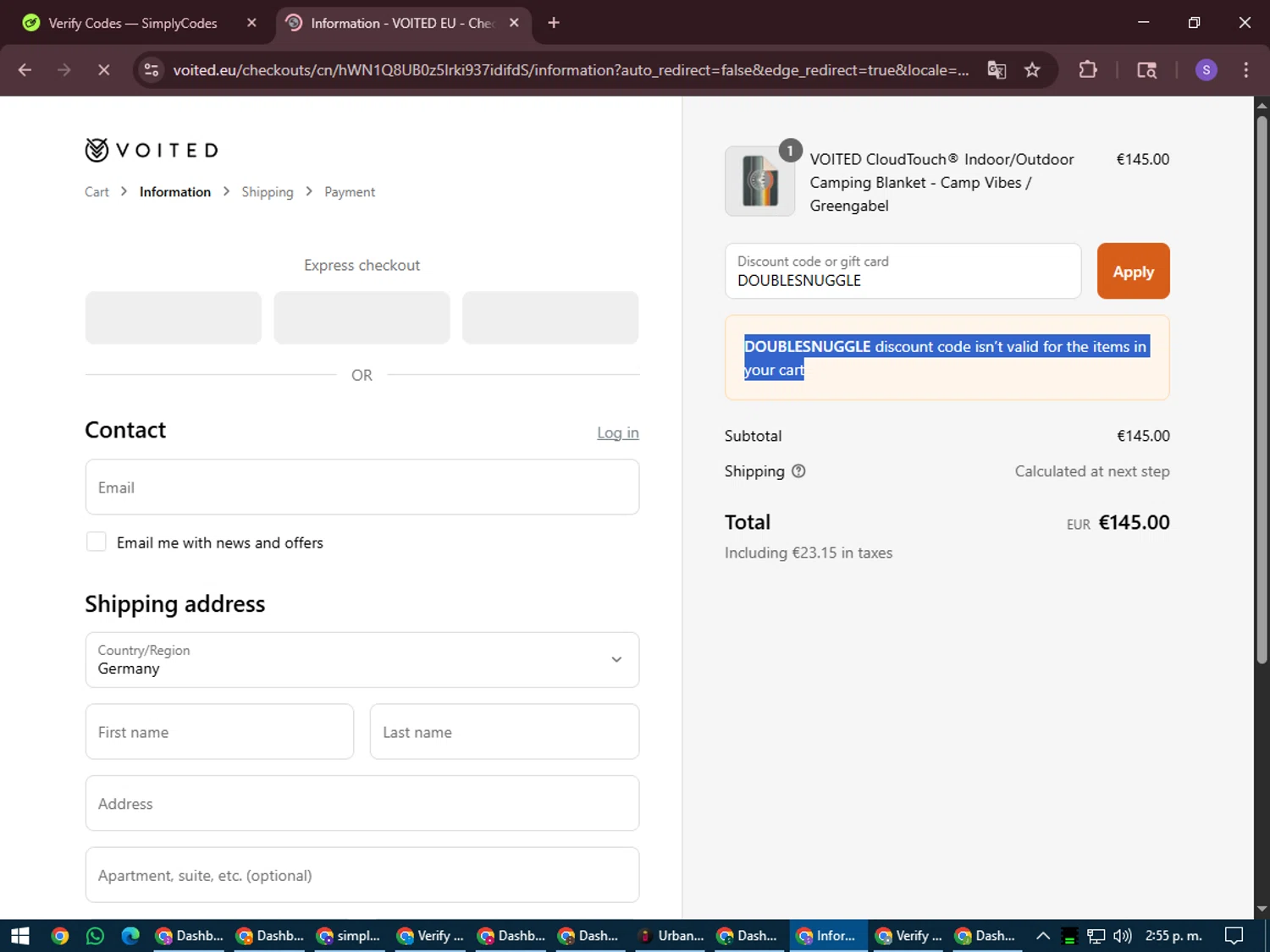Switch to the Infor... taskbar window

point(827,936)
